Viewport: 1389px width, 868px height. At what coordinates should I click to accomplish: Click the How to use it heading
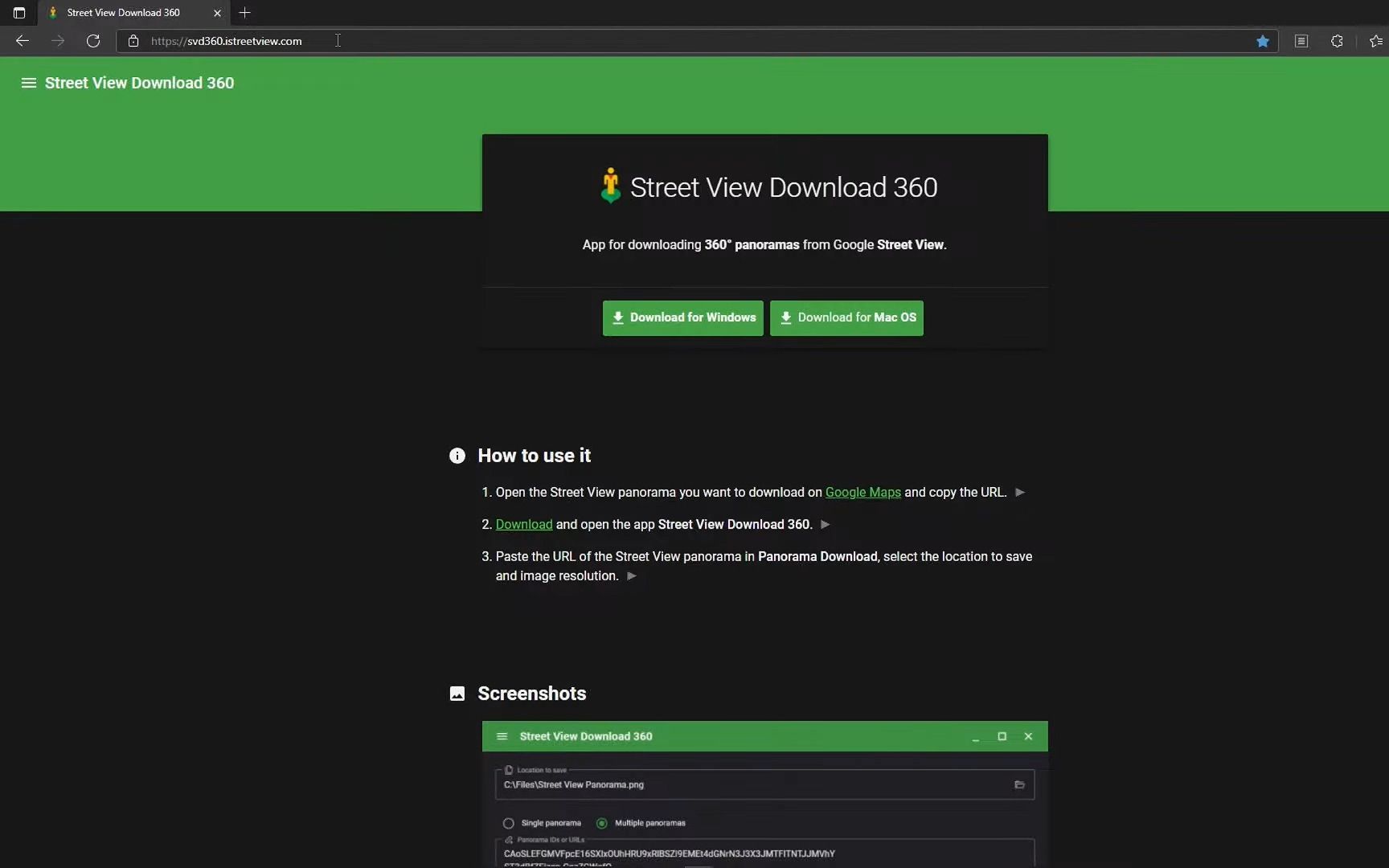pyautogui.click(x=535, y=457)
